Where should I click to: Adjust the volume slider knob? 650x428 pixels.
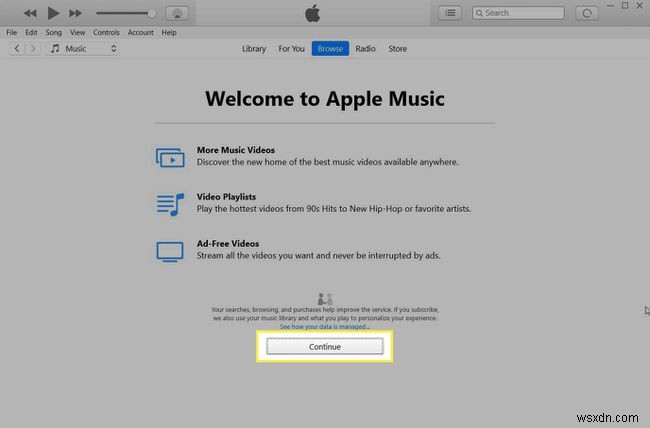pyautogui.click(x=152, y=13)
